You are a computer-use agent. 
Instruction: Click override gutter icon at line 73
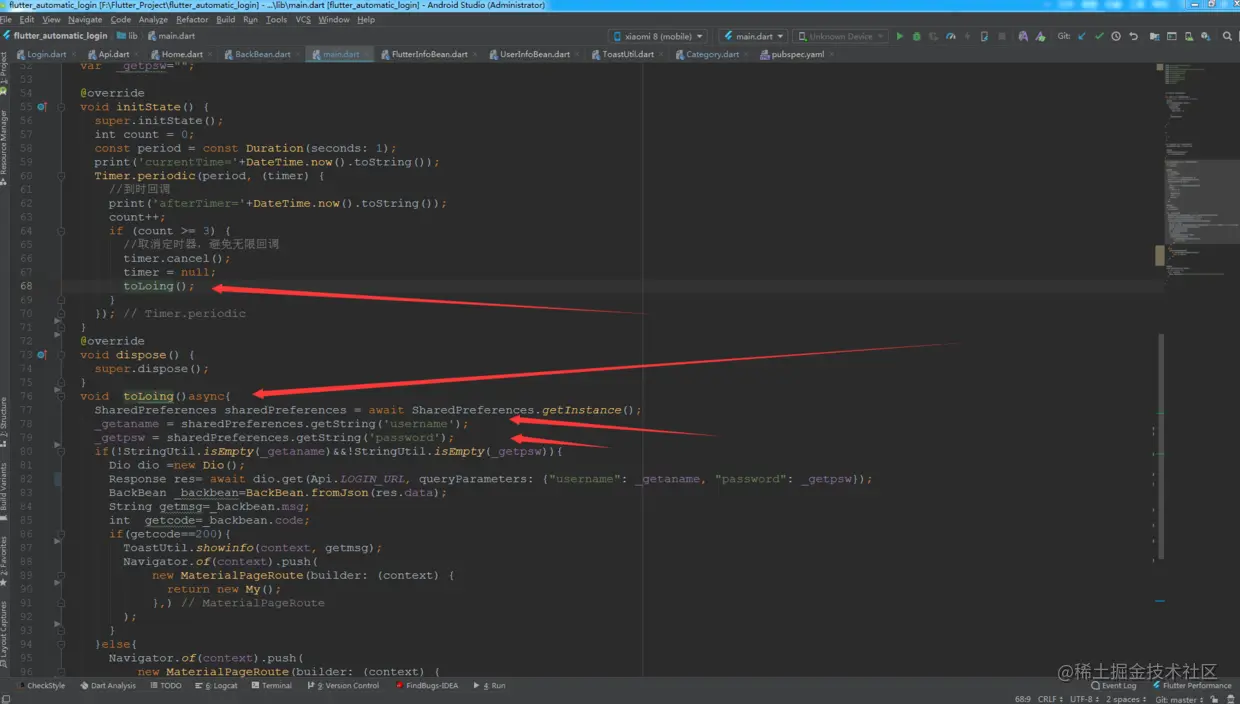click(42, 354)
